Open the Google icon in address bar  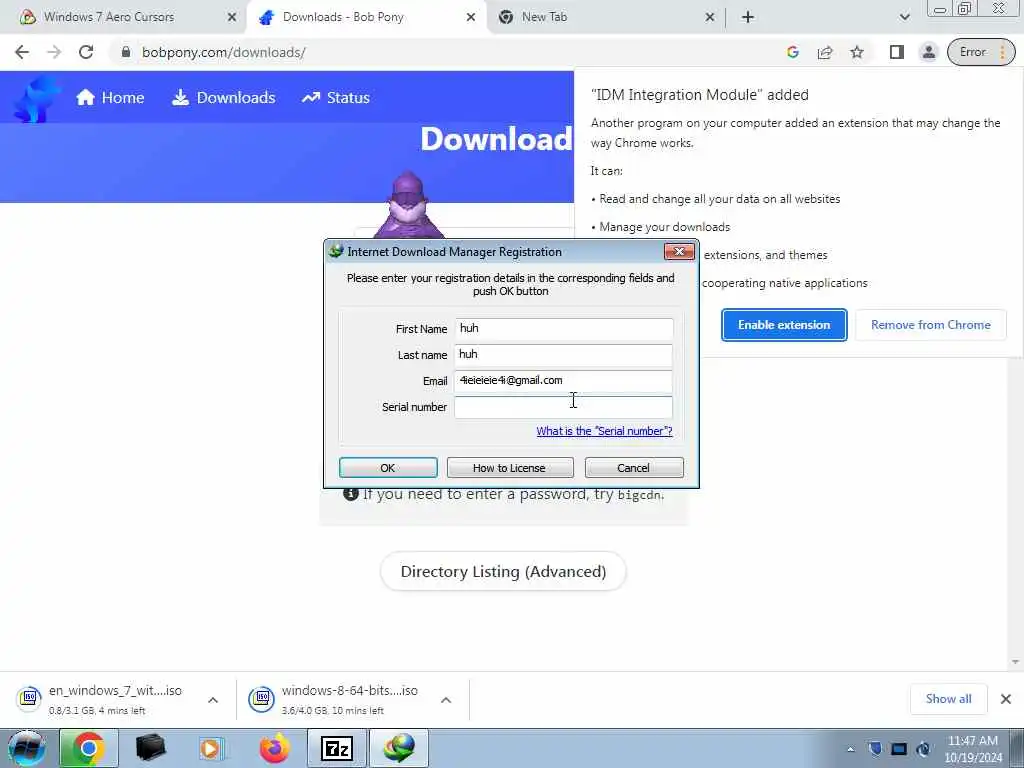point(793,52)
